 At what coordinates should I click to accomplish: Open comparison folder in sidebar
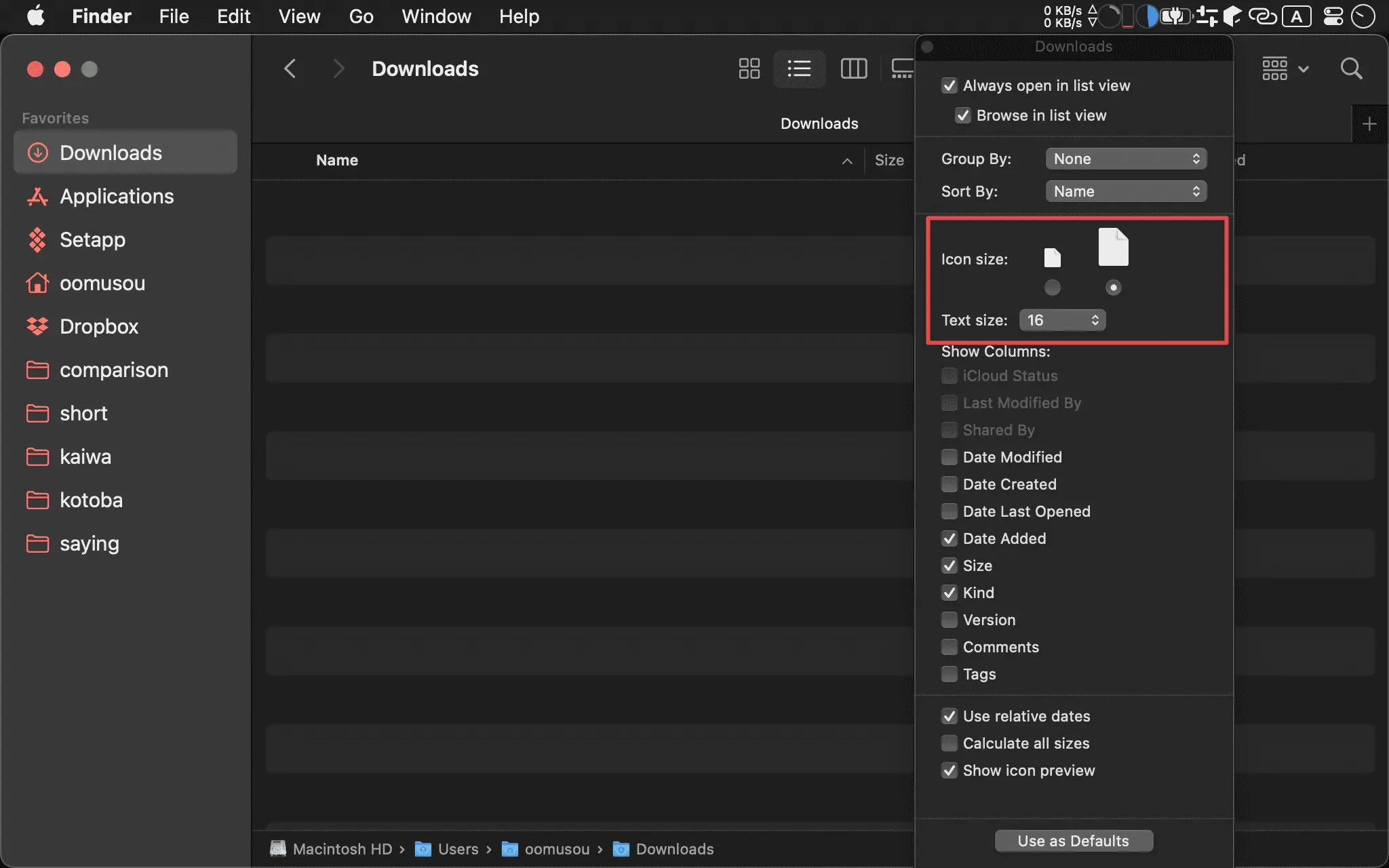[x=125, y=370]
